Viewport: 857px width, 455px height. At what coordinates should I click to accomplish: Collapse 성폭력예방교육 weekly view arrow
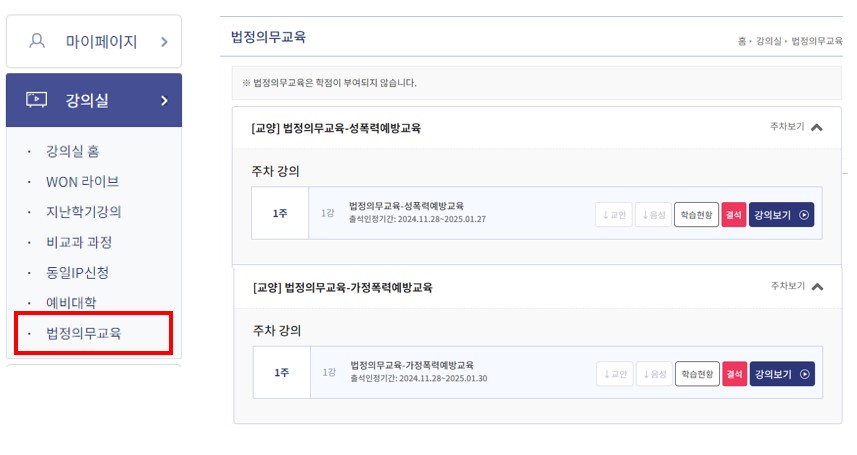click(x=817, y=127)
